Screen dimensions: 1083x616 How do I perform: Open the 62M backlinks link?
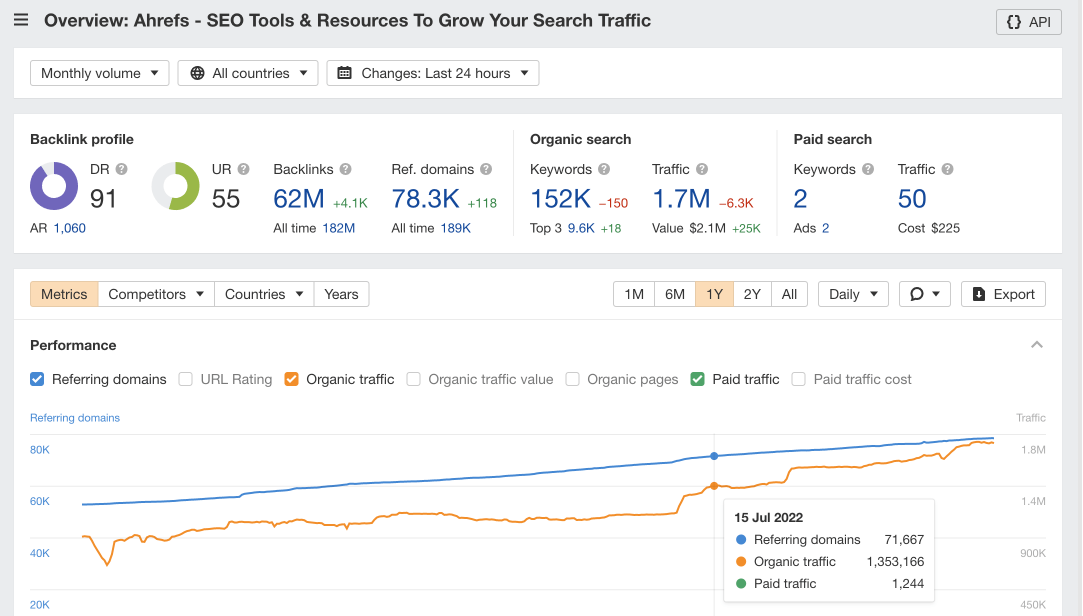pos(298,199)
